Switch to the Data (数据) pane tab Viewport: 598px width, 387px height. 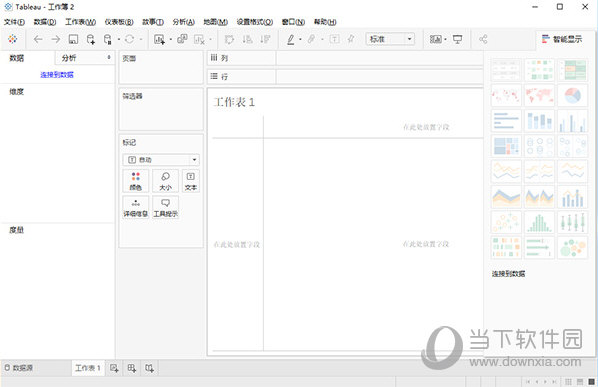click(x=17, y=58)
